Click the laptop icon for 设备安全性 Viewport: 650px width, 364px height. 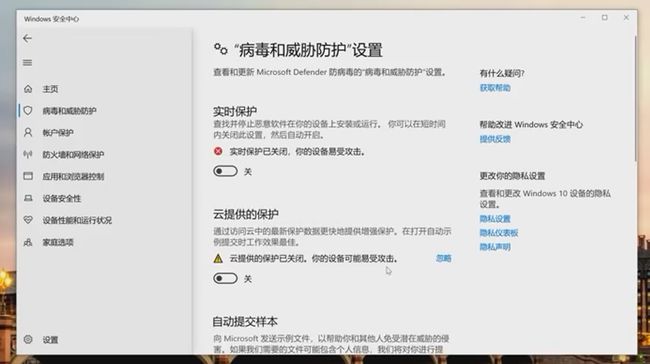[x=28, y=198]
